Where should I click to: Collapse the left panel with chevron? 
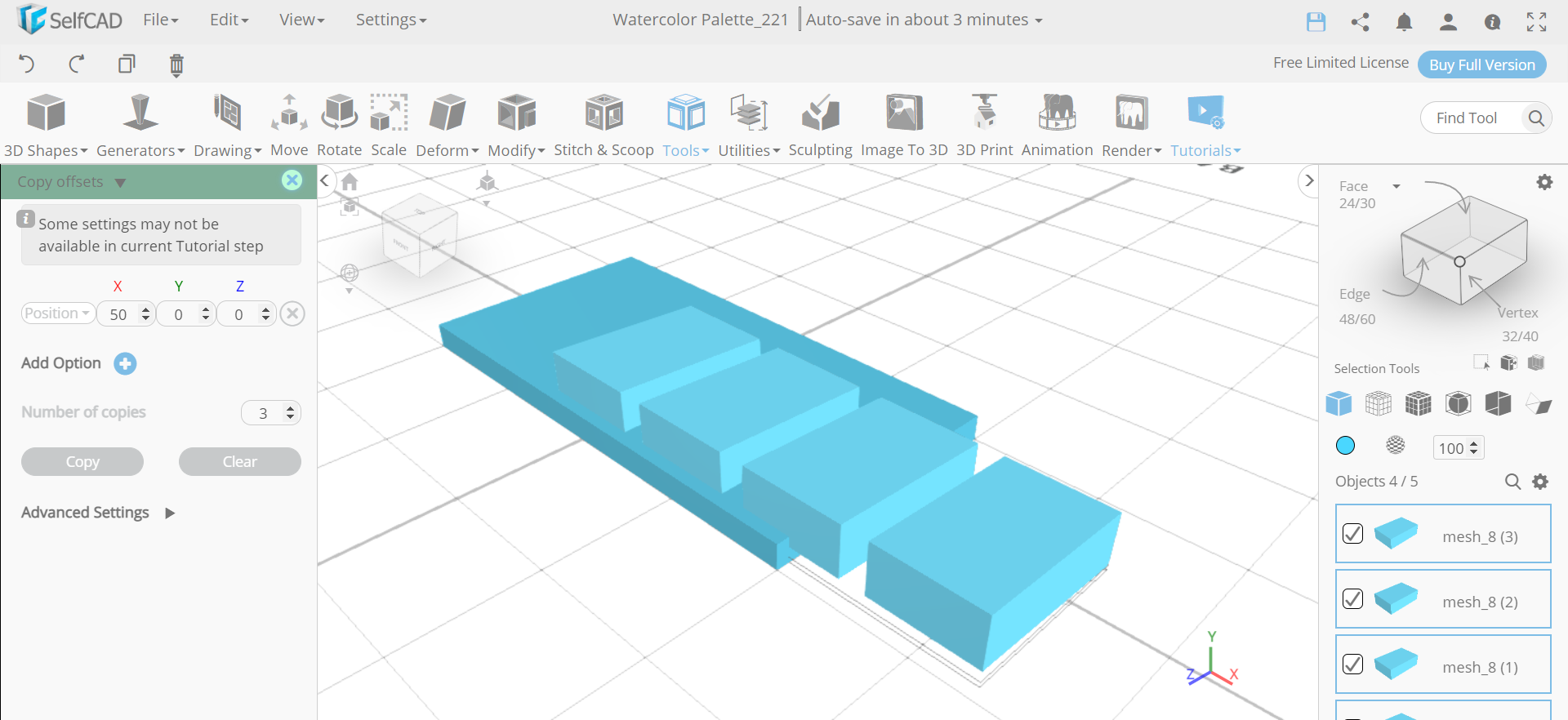click(x=324, y=180)
